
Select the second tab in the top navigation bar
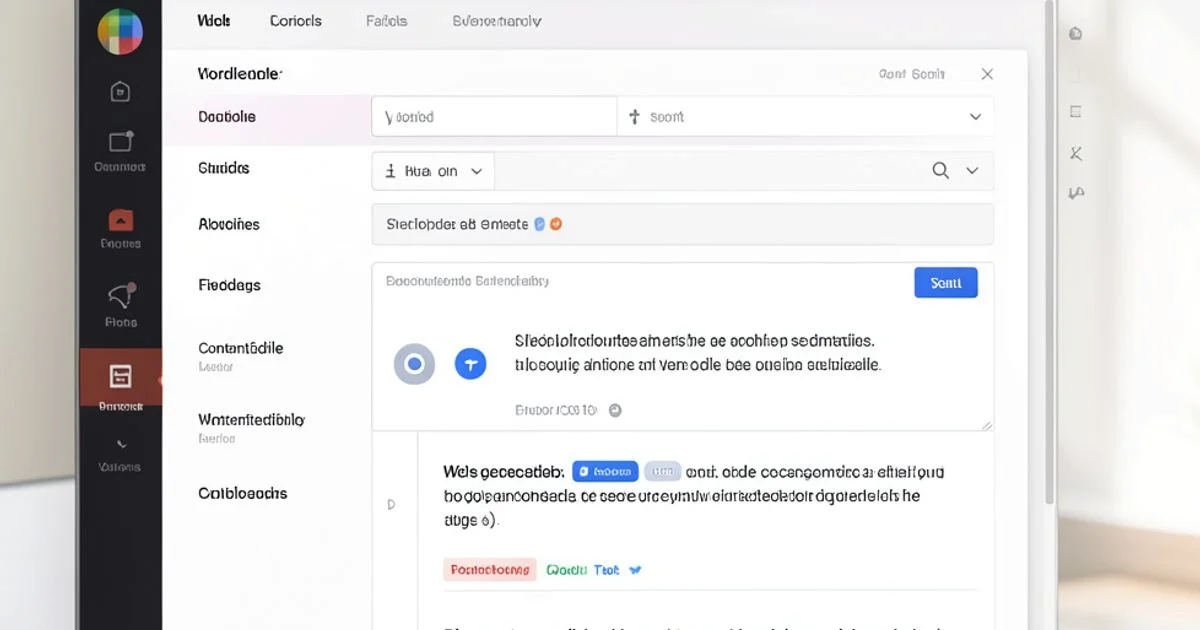(x=295, y=20)
